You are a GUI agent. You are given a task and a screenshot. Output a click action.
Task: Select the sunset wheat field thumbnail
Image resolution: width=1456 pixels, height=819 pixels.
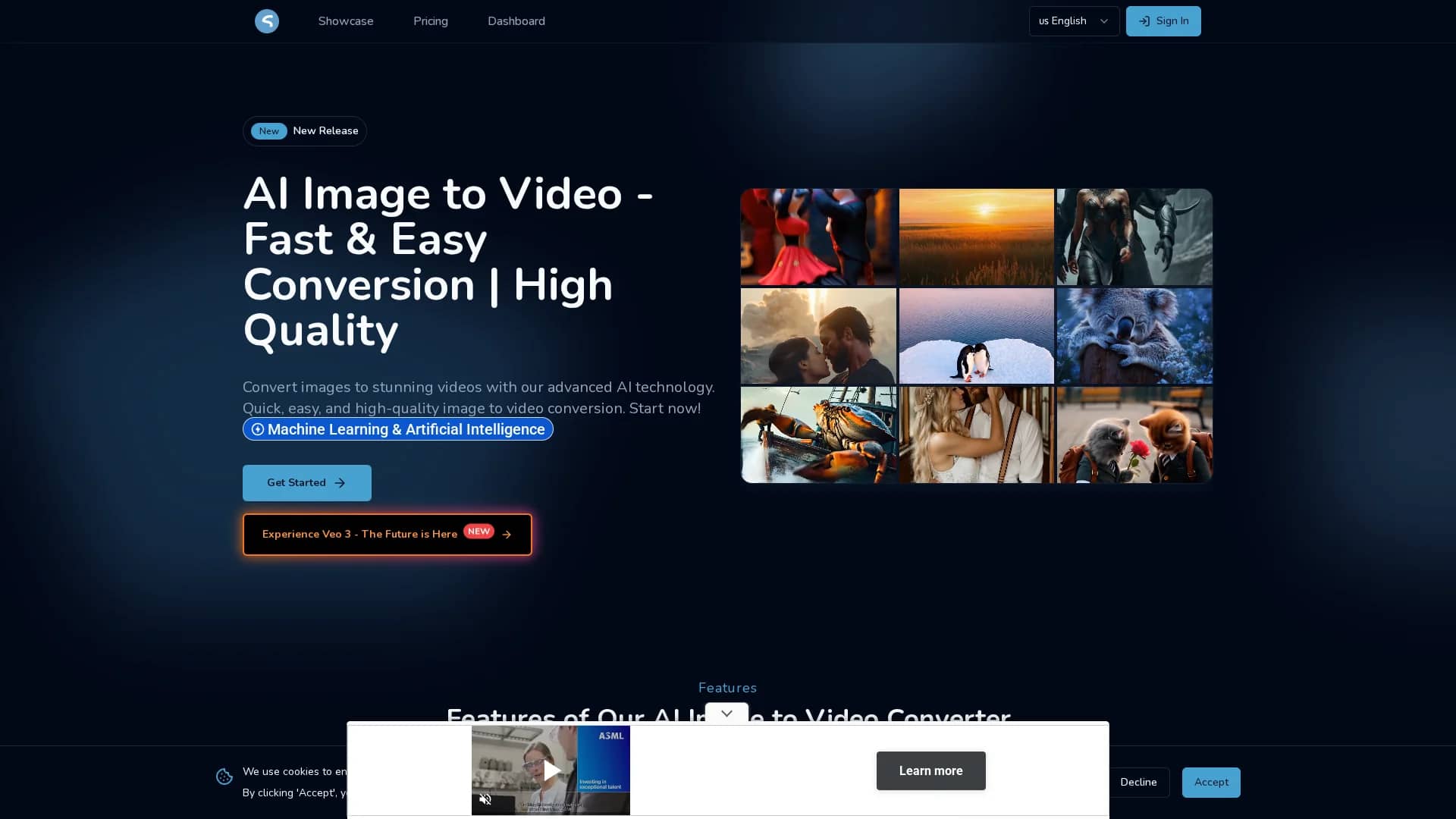click(x=977, y=237)
